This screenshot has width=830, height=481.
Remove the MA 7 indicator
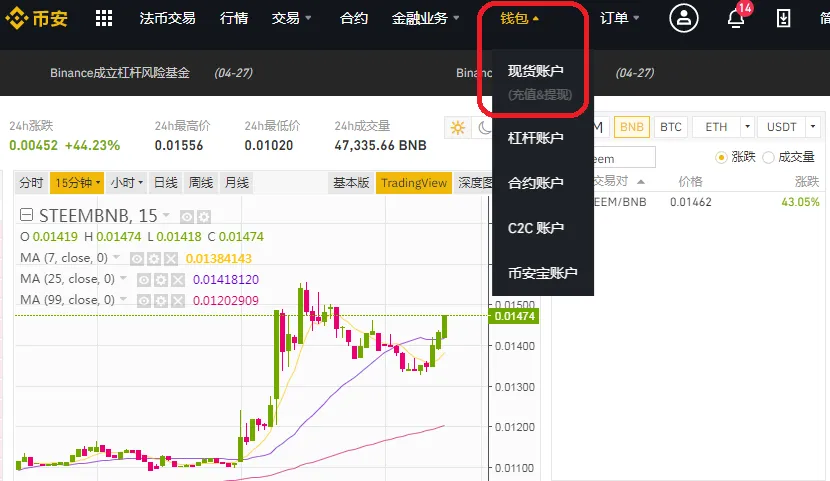pos(170,259)
